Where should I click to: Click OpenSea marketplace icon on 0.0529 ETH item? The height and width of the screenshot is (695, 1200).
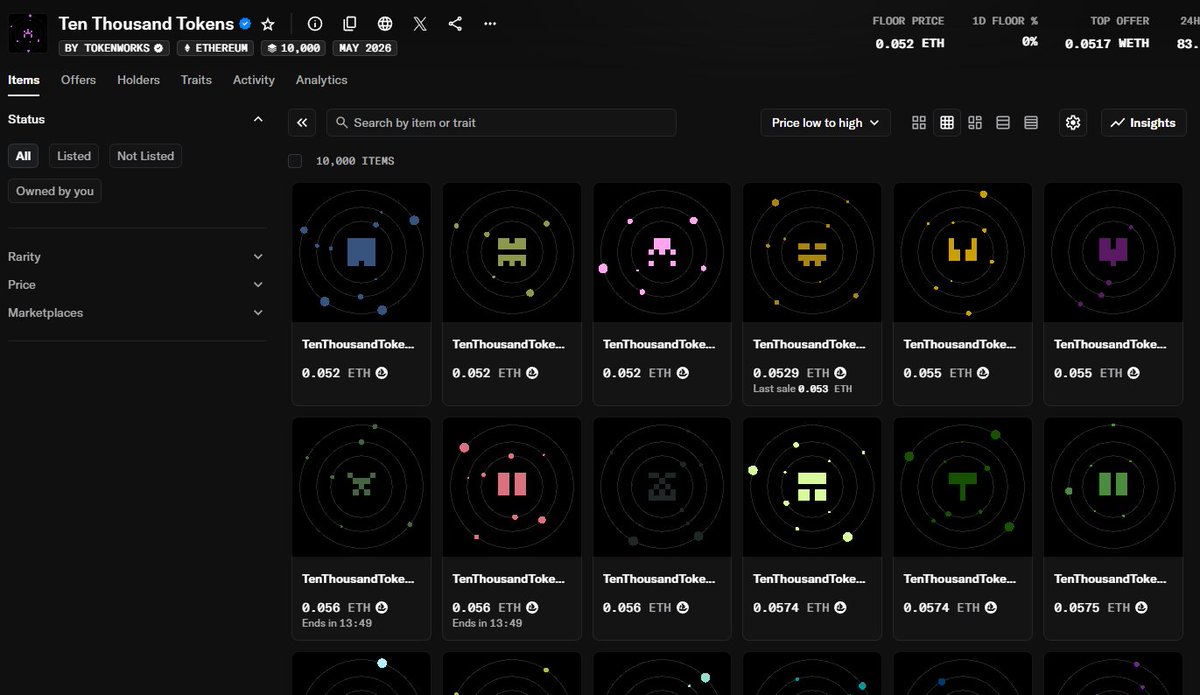click(x=840, y=373)
